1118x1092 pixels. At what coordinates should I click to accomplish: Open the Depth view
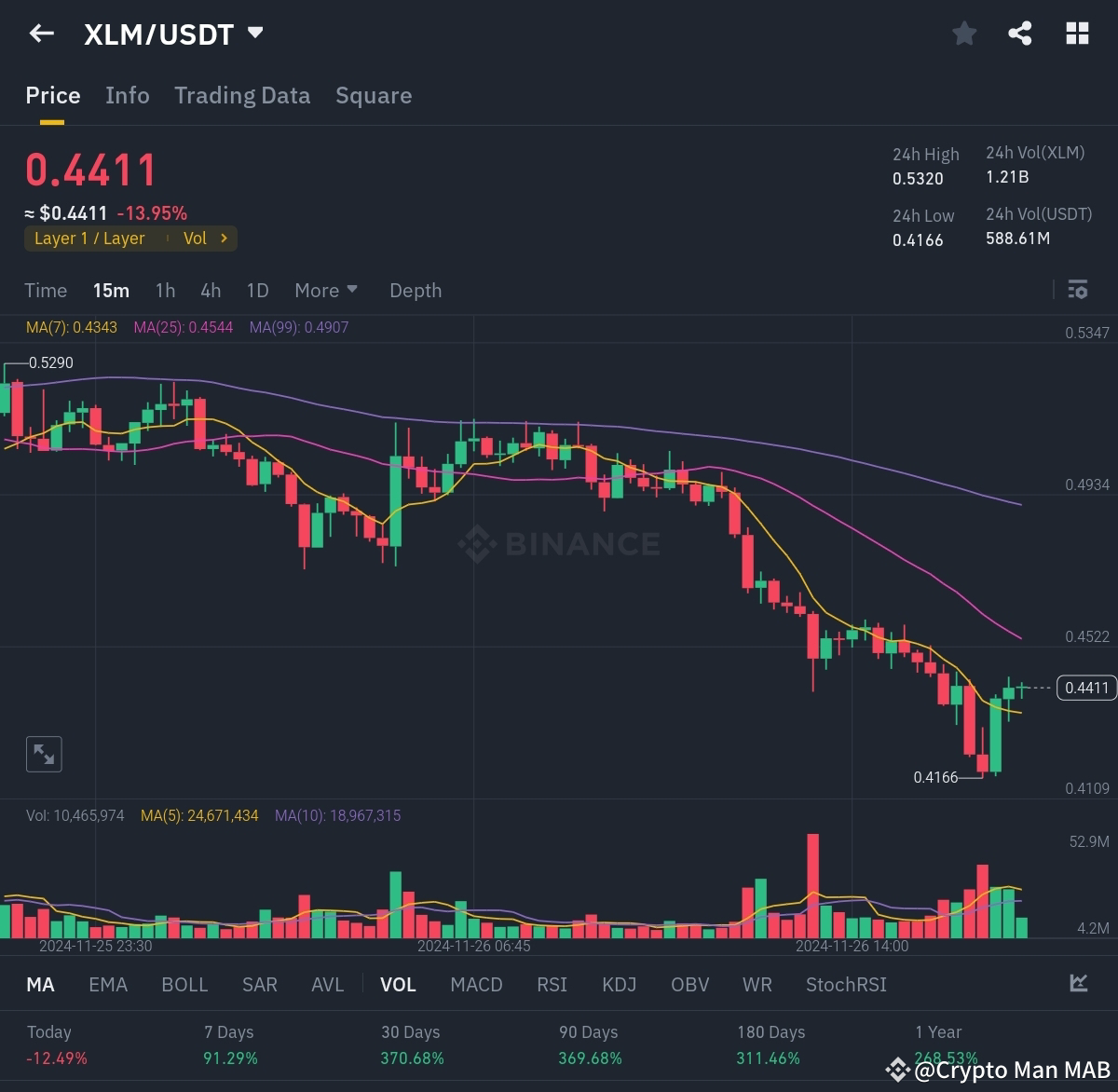point(415,290)
